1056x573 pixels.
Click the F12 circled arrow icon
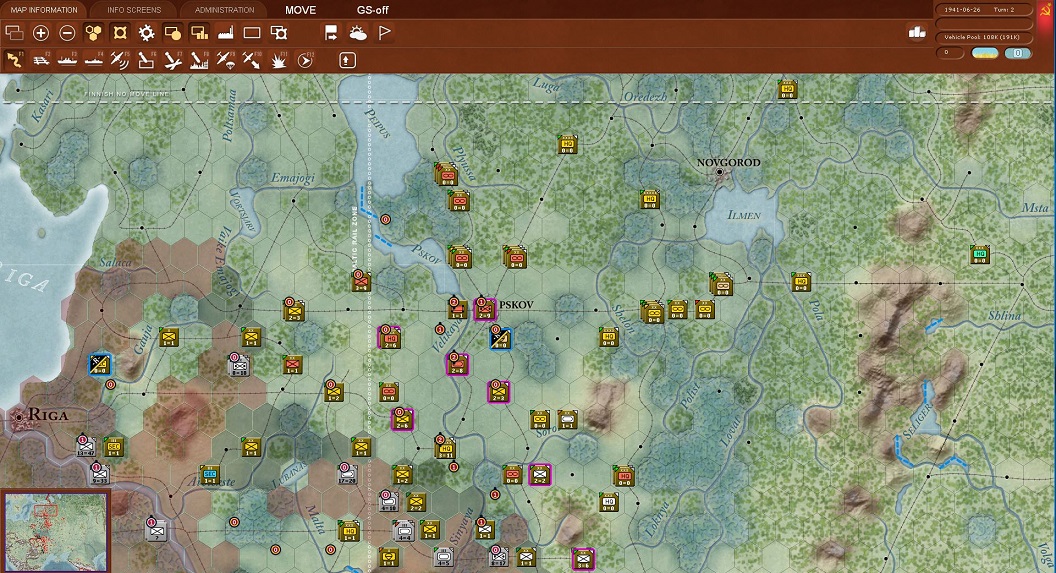click(x=304, y=60)
